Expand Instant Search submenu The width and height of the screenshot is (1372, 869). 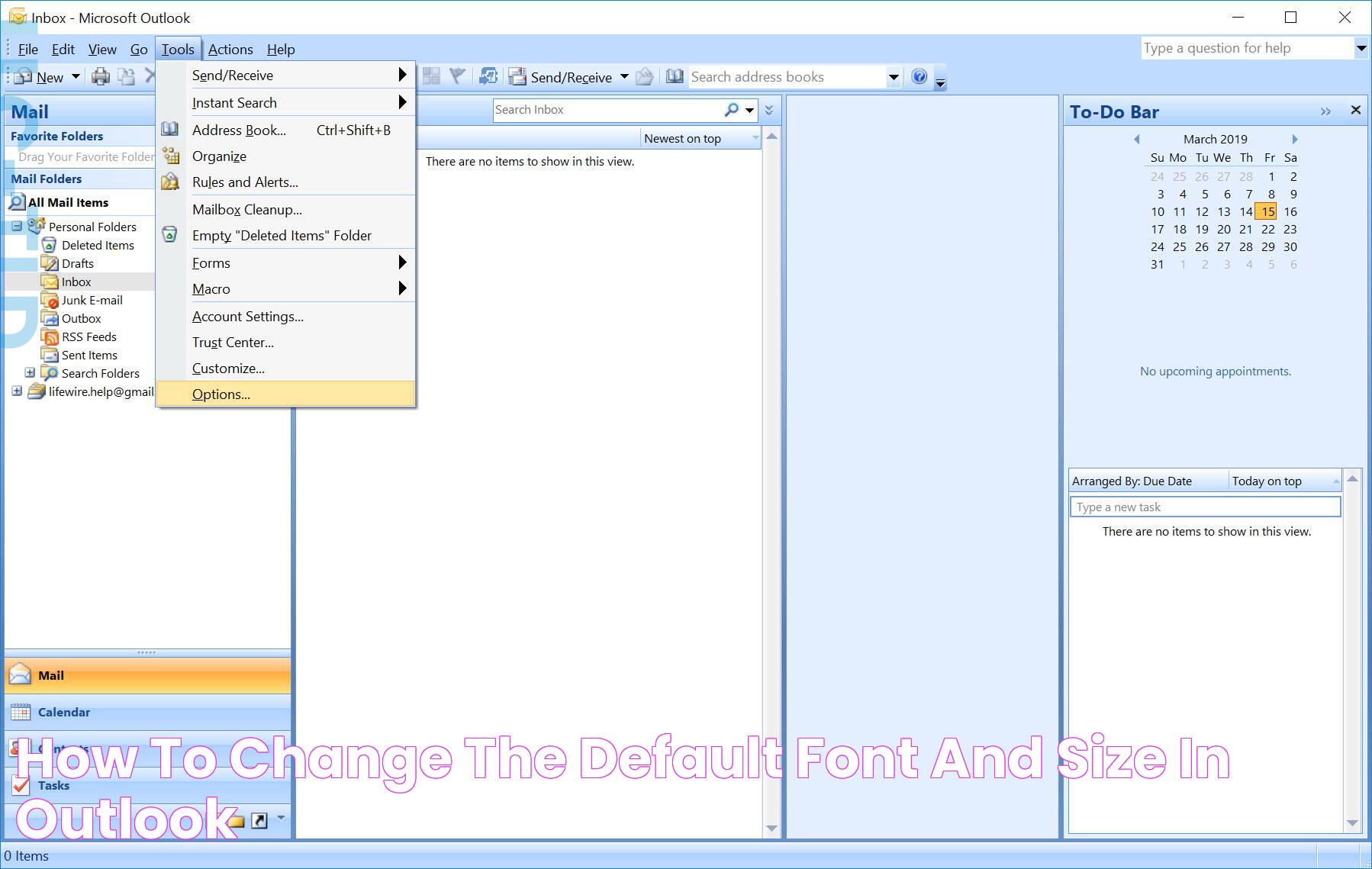click(285, 103)
